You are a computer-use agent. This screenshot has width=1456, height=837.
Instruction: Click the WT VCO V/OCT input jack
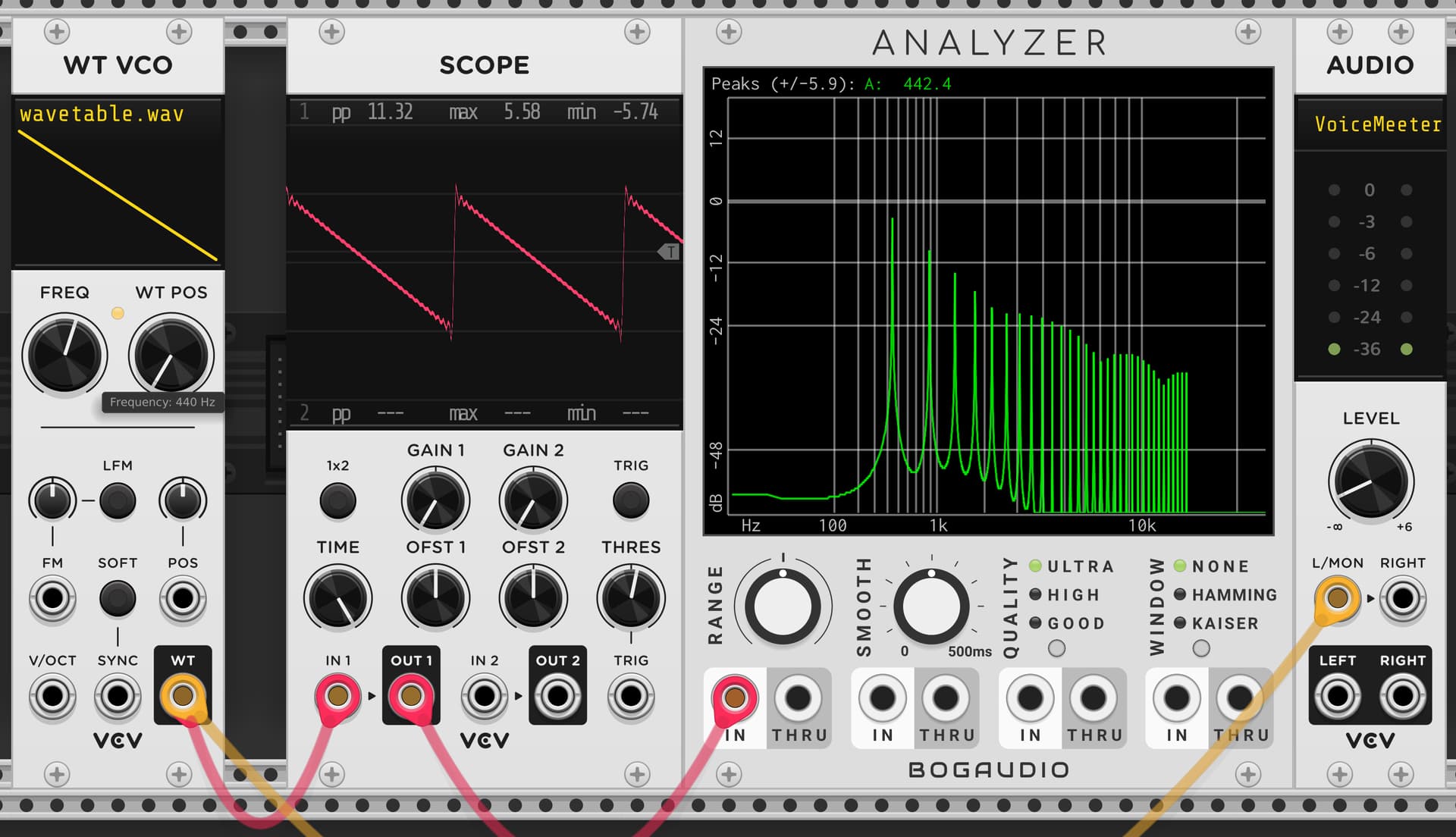point(52,695)
